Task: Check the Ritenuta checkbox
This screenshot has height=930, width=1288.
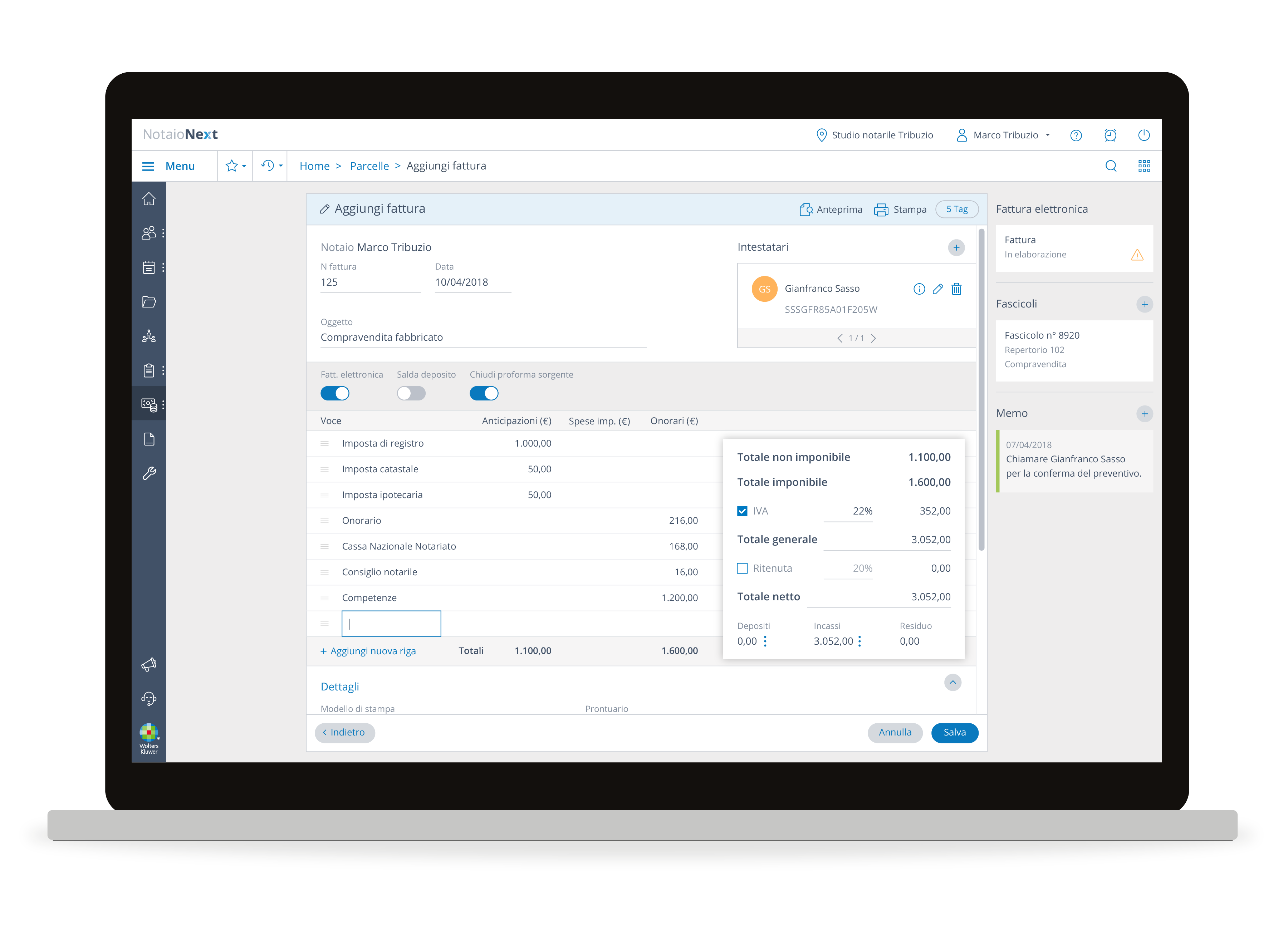Action: click(x=742, y=569)
